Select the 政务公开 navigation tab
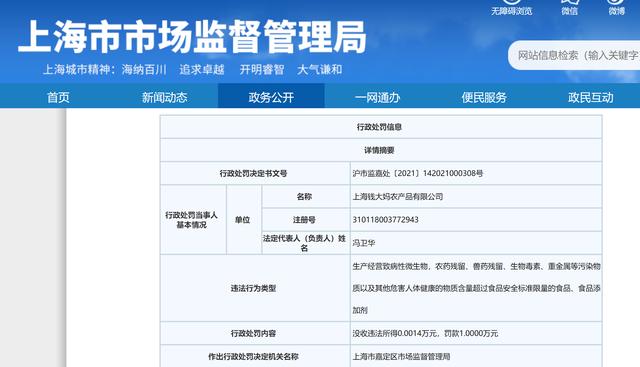The height and width of the screenshot is (367, 640). coord(271,97)
